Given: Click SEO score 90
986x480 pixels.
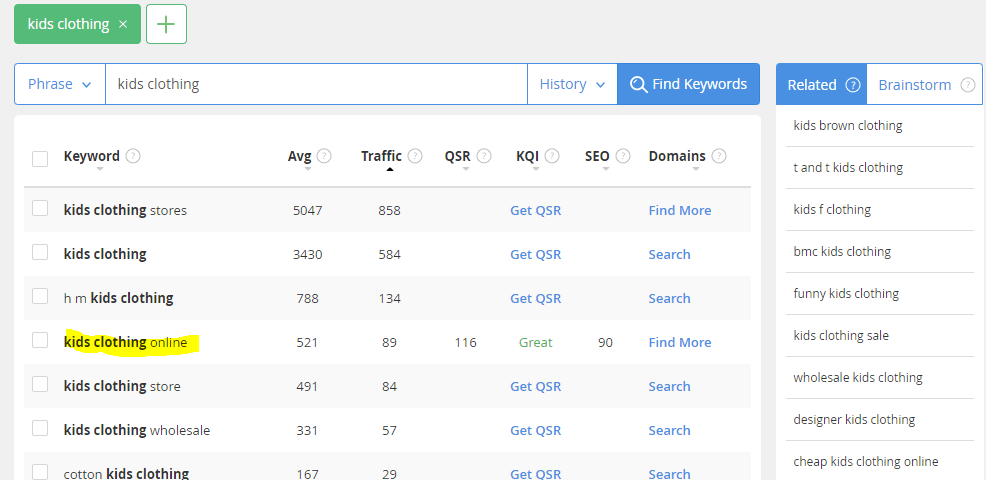Looking at the screenshot, I should click(x=606, y=342).
